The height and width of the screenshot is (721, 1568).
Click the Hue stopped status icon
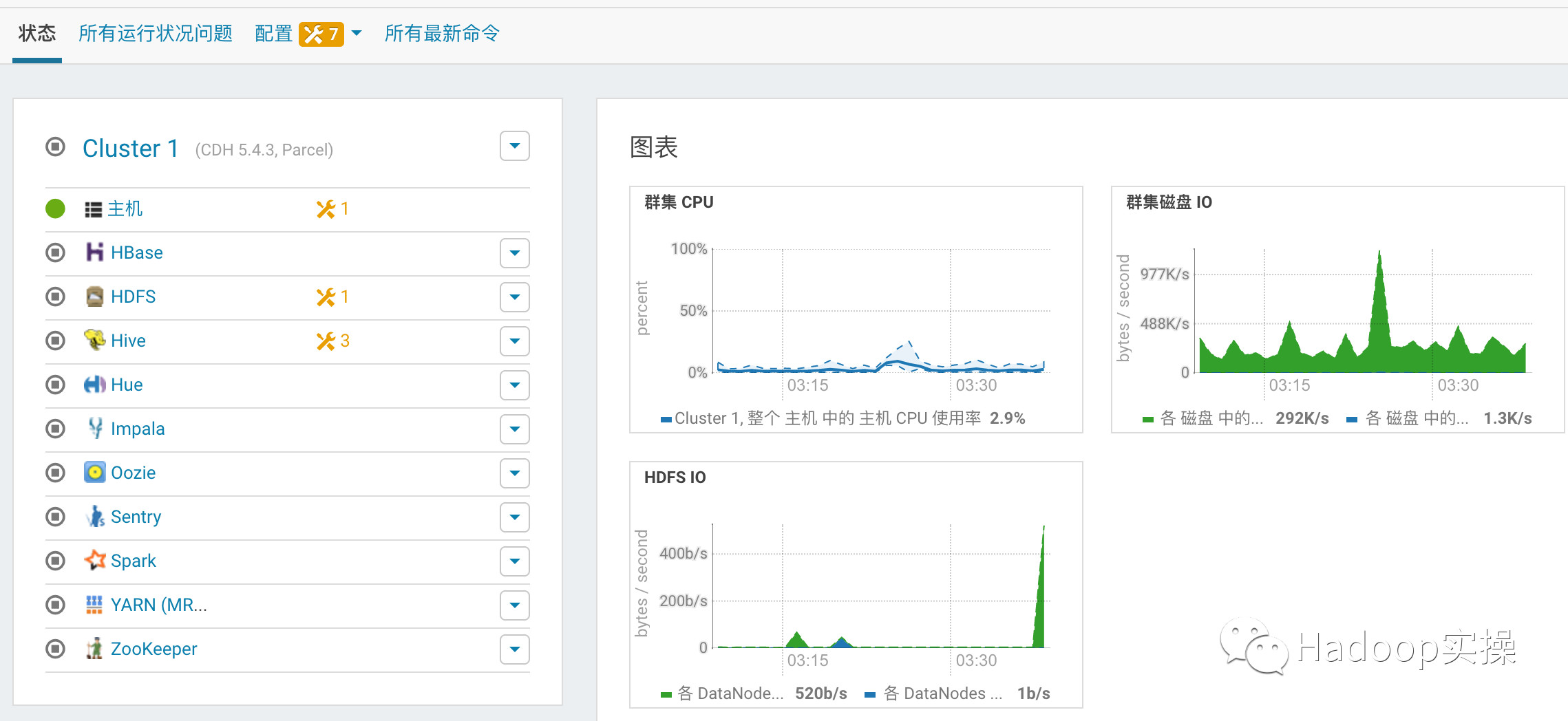(x=55, y=385)
